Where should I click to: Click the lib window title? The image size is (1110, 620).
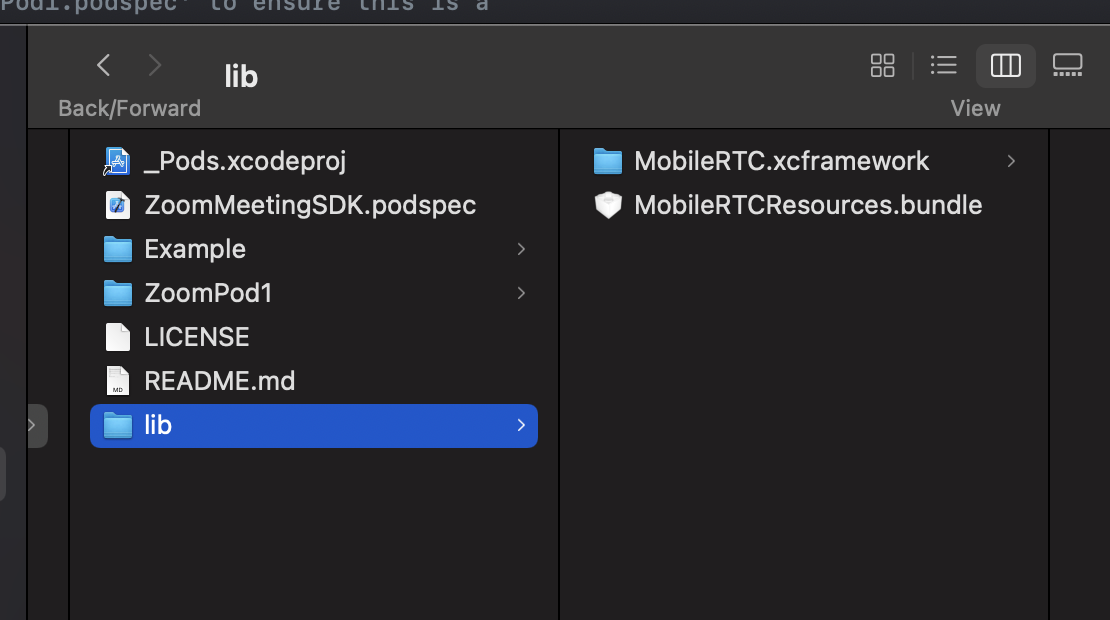click(x=241, y=77)
